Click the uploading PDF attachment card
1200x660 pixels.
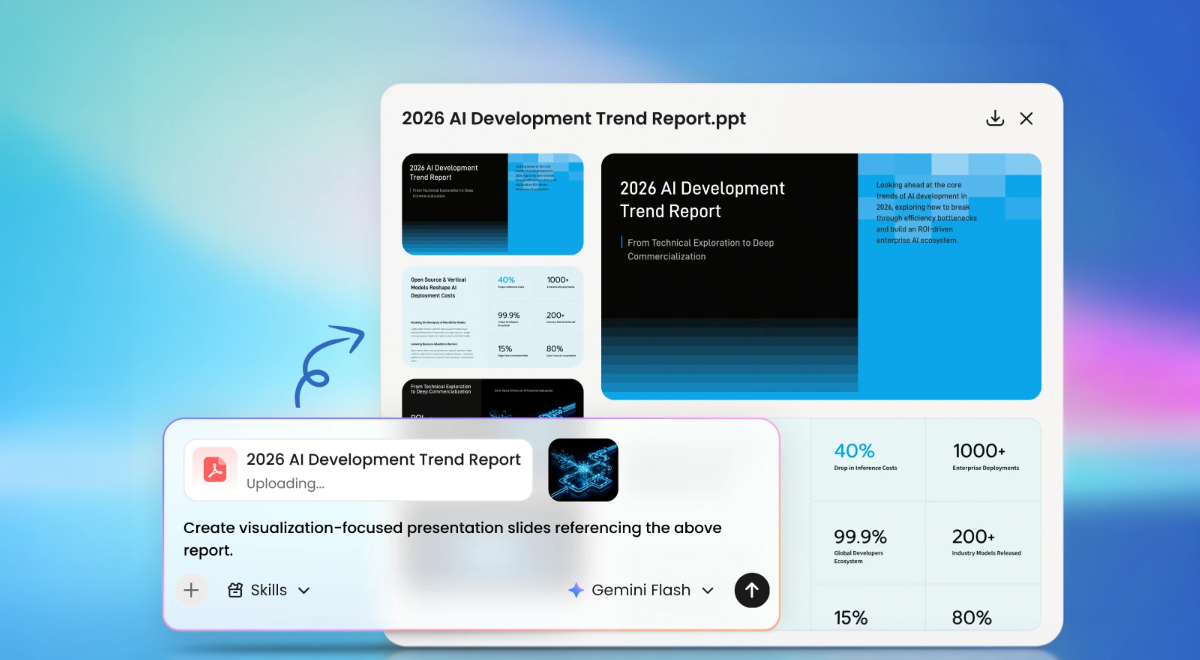click(x=358, y=470)
